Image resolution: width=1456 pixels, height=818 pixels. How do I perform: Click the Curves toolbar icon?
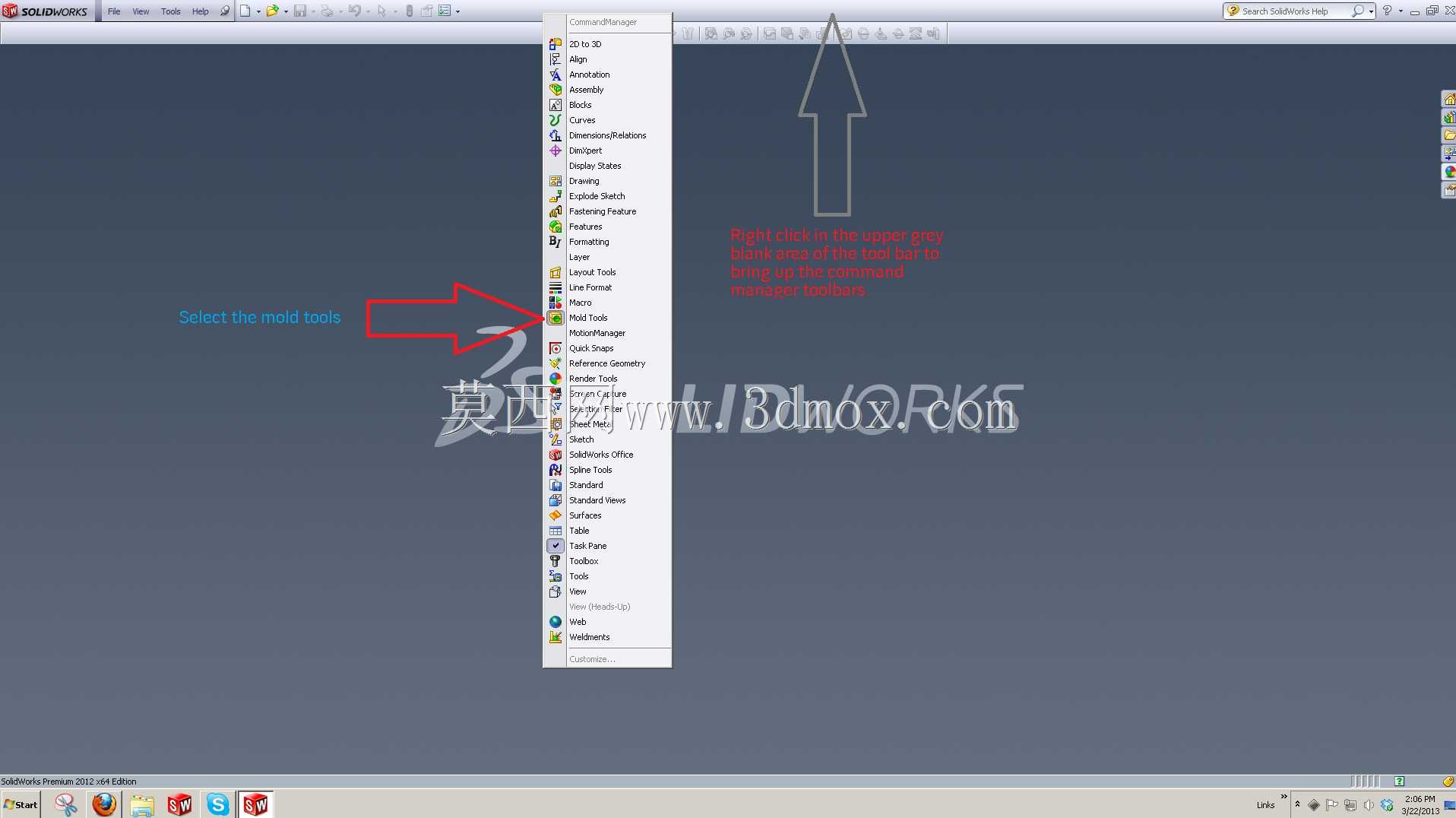(555, 120)
